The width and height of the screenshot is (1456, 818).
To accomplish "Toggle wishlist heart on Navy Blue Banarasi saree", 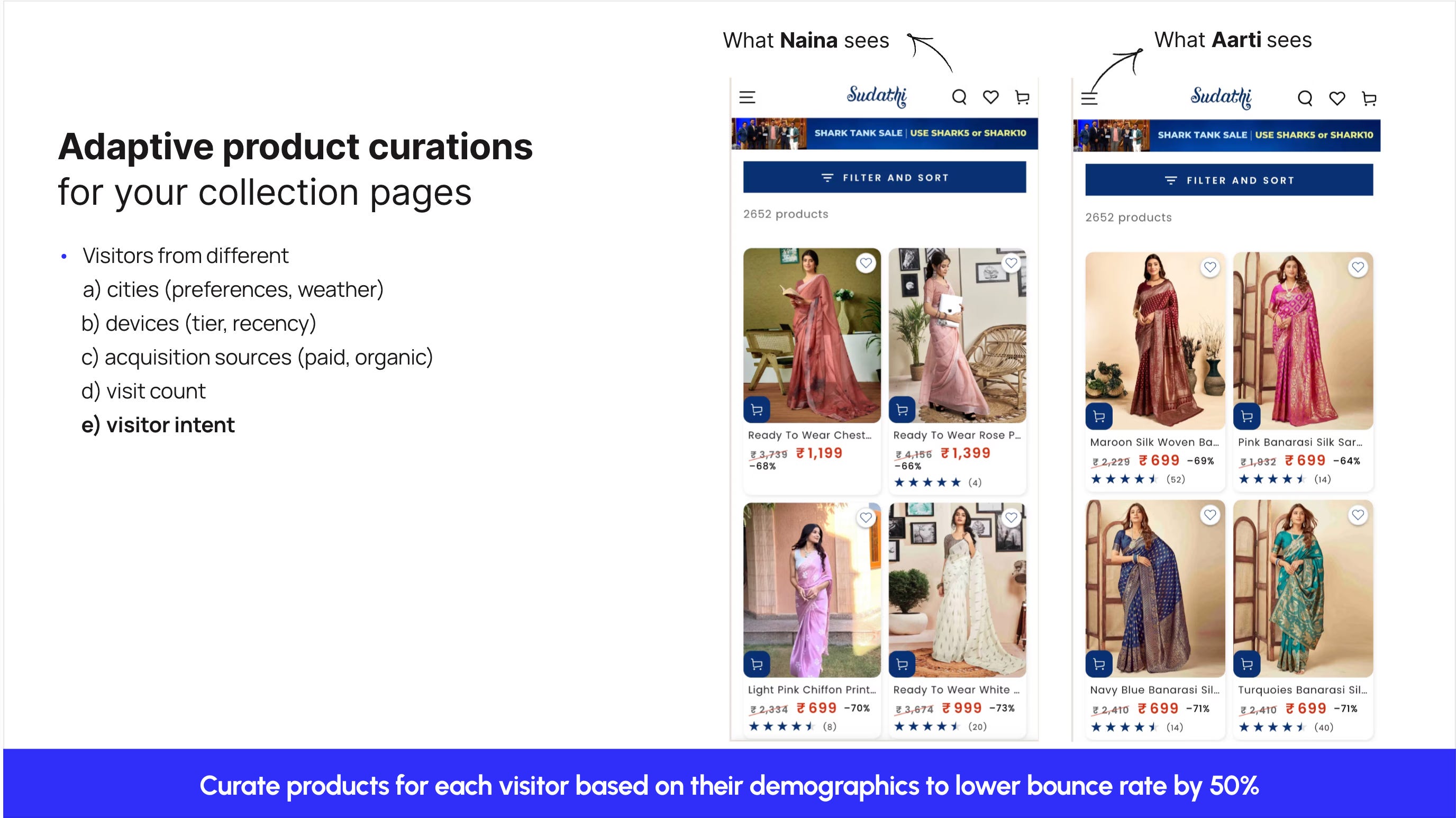I will coord(1209,515).
